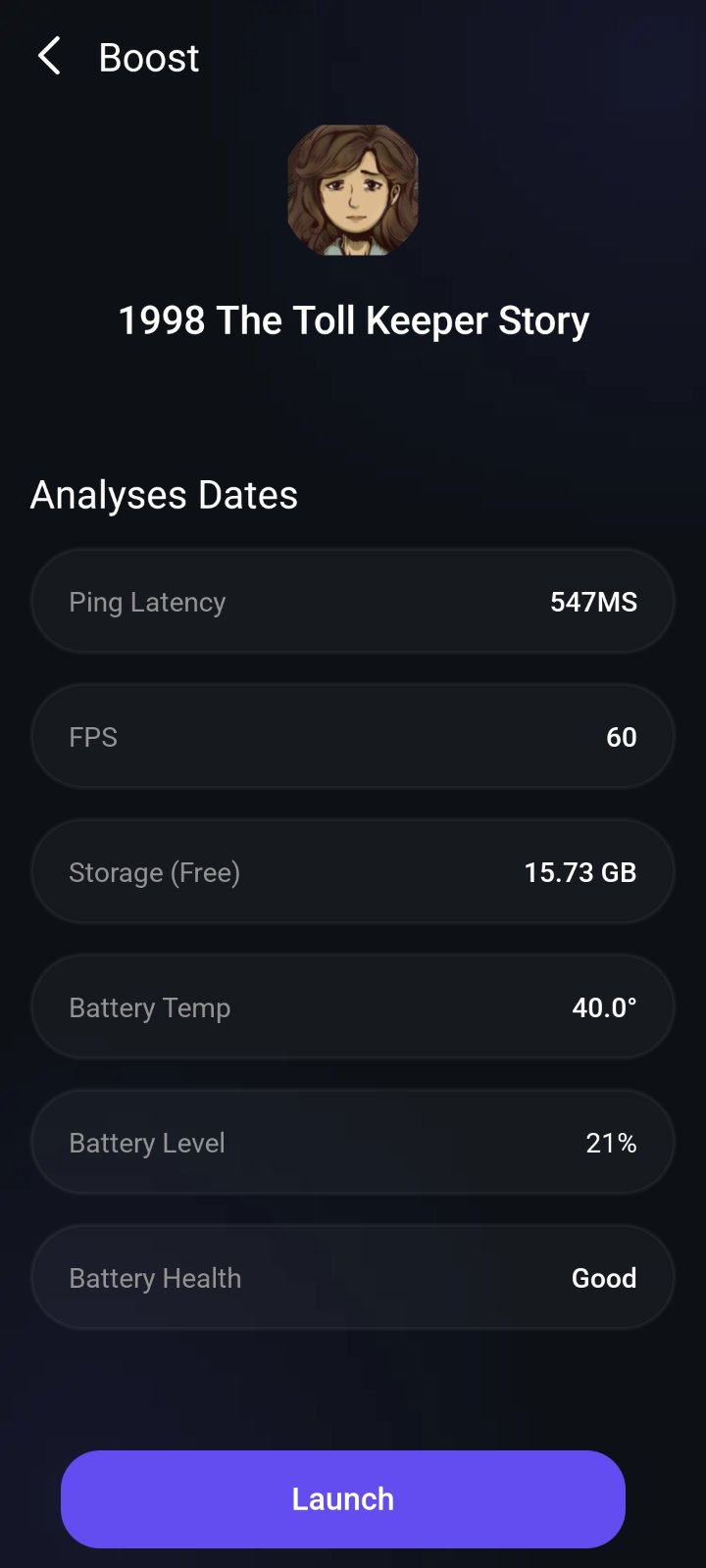Tap the Battery Temp row

[353, 1007]
